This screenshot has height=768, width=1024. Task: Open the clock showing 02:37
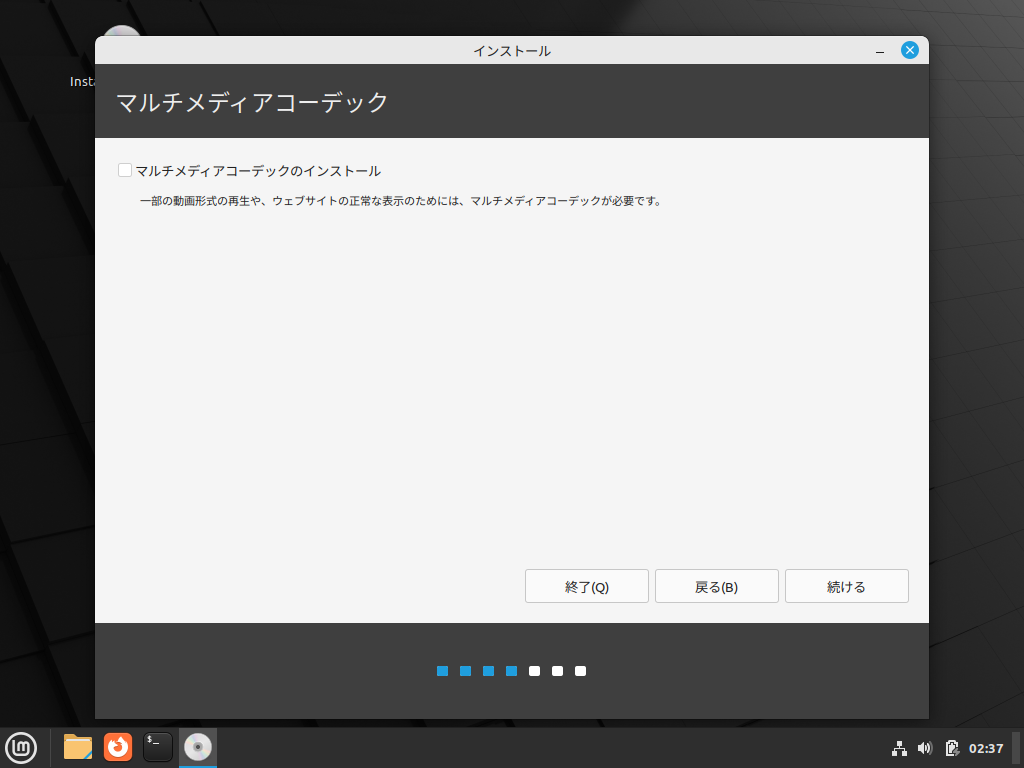(985, 748)
